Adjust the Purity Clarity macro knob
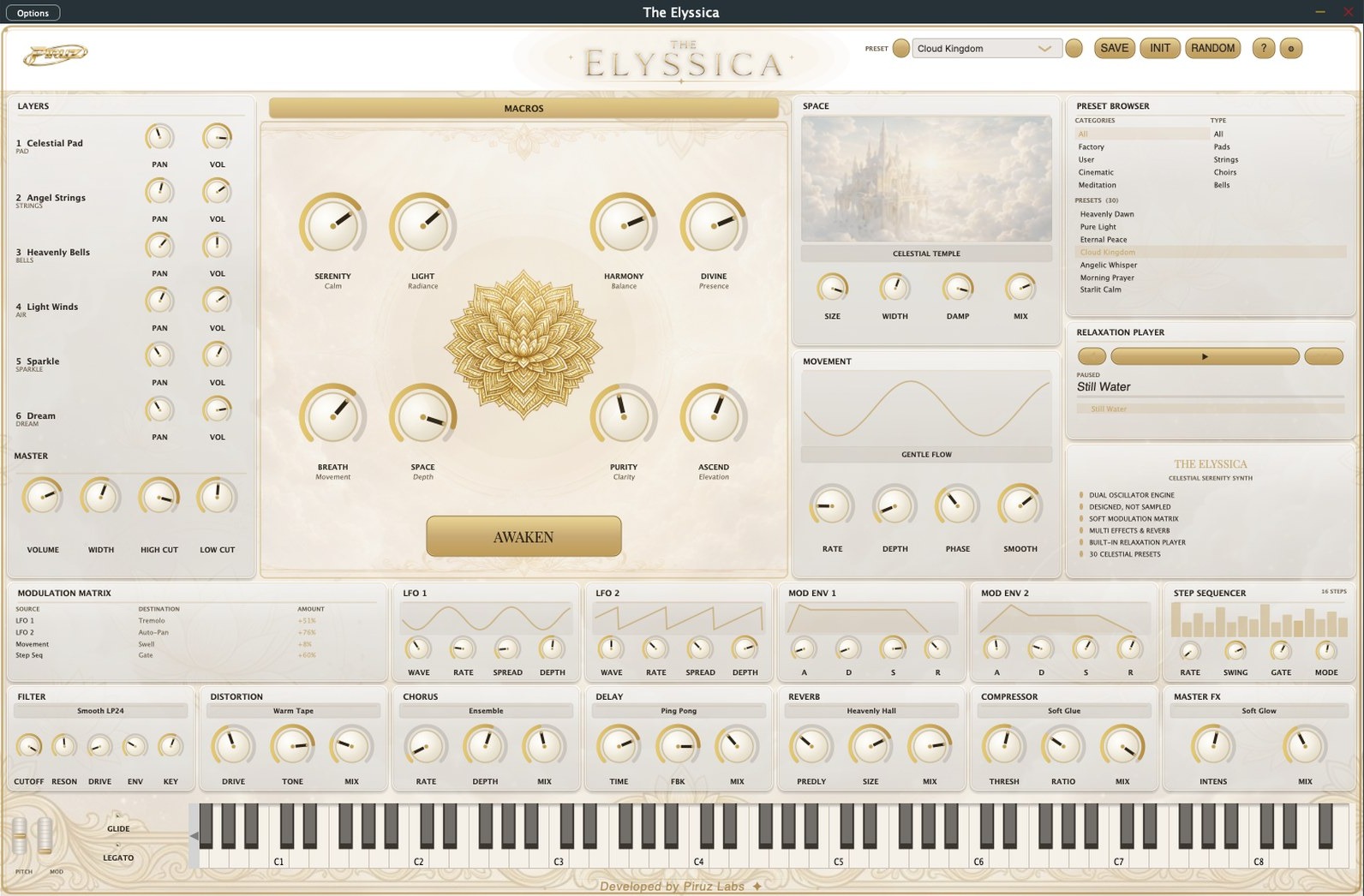The height and width of the screenshot is (896, 1364). pos(624,417)
